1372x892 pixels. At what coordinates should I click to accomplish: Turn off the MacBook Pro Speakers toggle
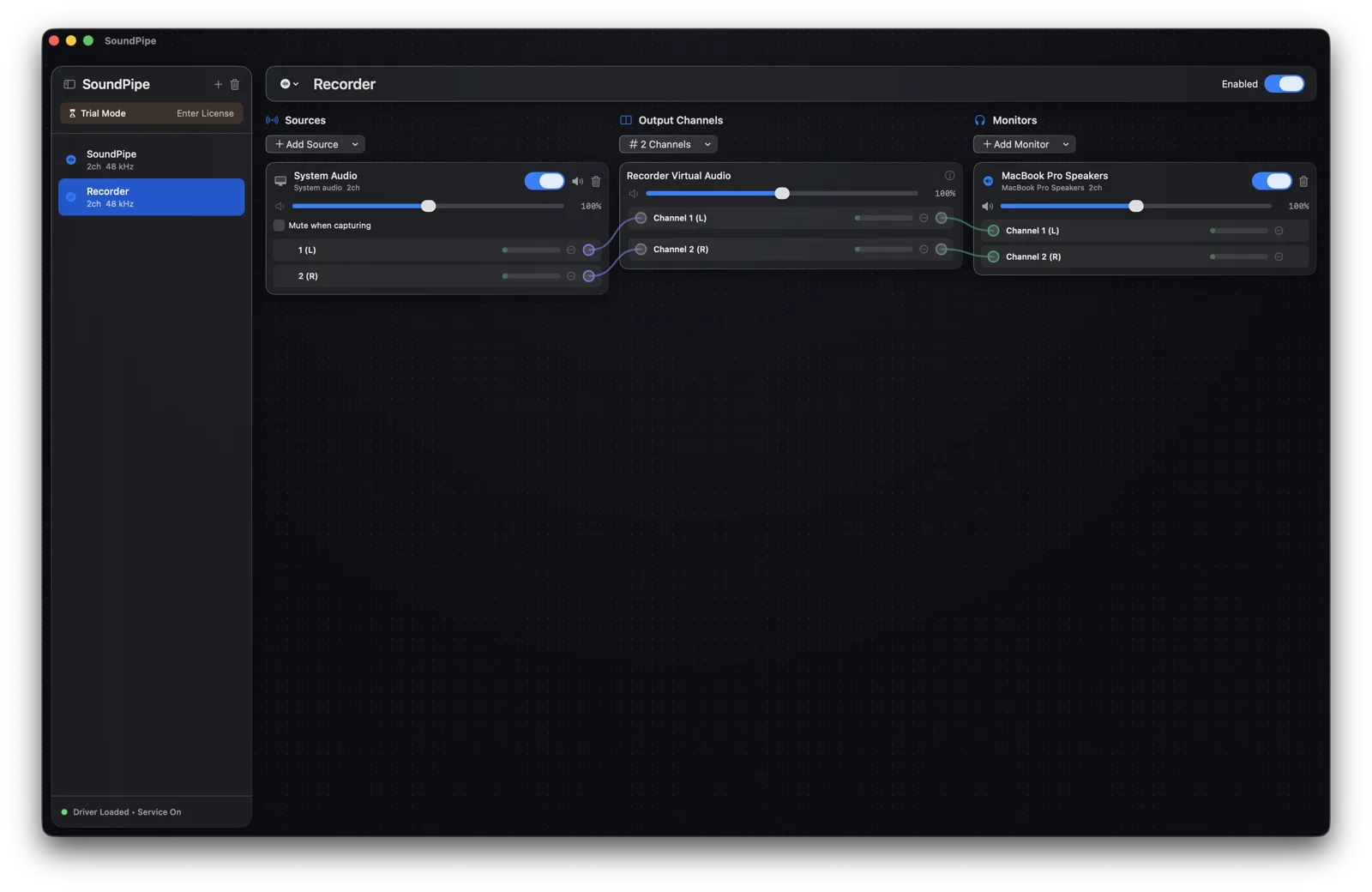click(1272, 181)
